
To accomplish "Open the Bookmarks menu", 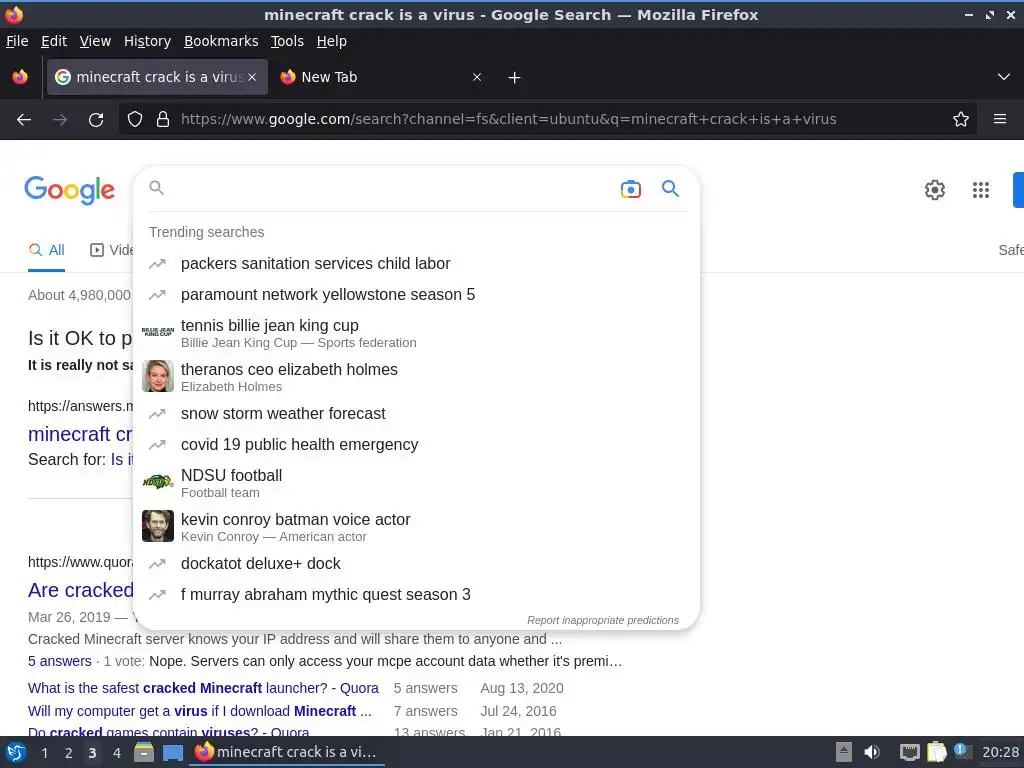I will click(221, 41).
